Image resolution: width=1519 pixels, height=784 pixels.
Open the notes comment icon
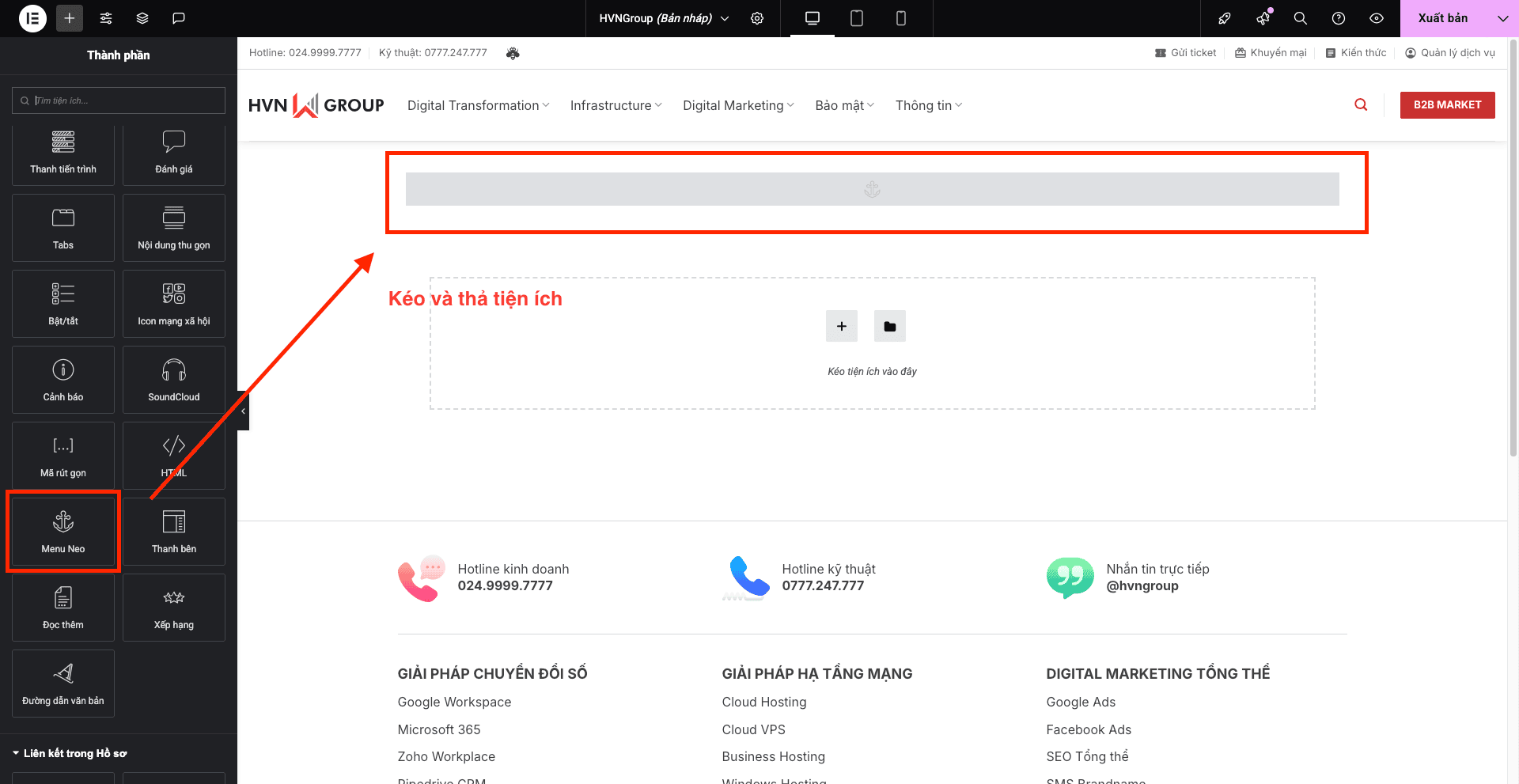[179, 18]
